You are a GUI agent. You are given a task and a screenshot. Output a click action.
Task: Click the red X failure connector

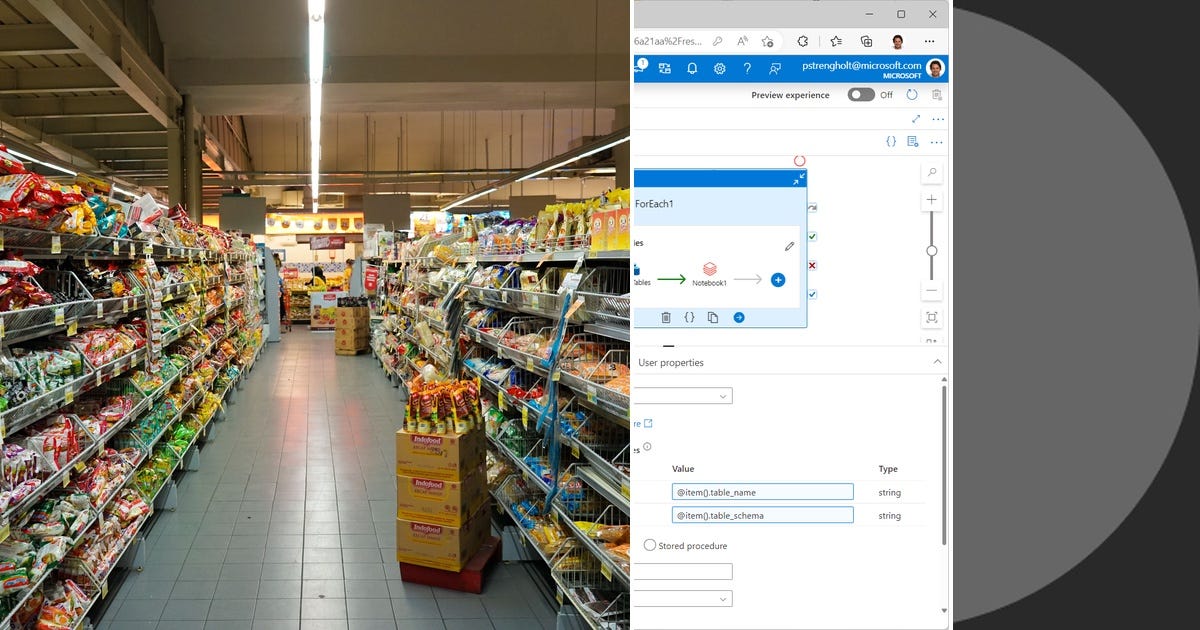tap(812, 265)
